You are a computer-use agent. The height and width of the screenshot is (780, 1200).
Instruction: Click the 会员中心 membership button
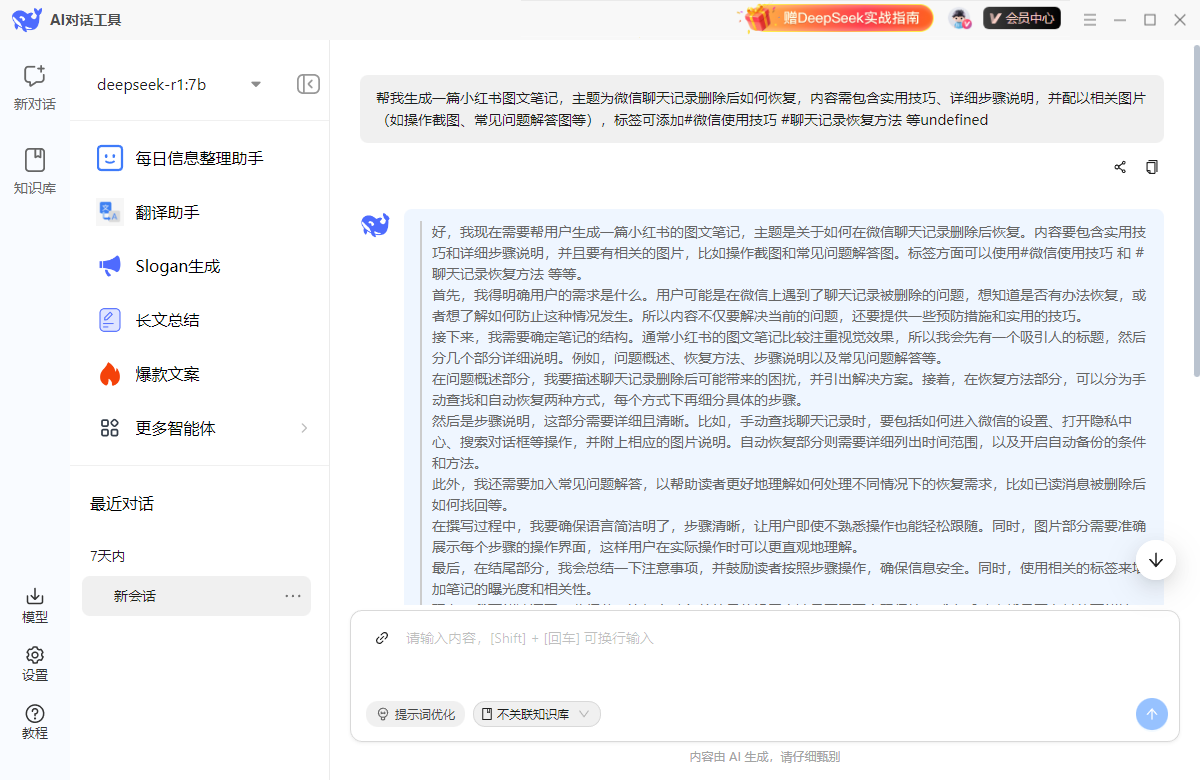[x=1021, y=18]
